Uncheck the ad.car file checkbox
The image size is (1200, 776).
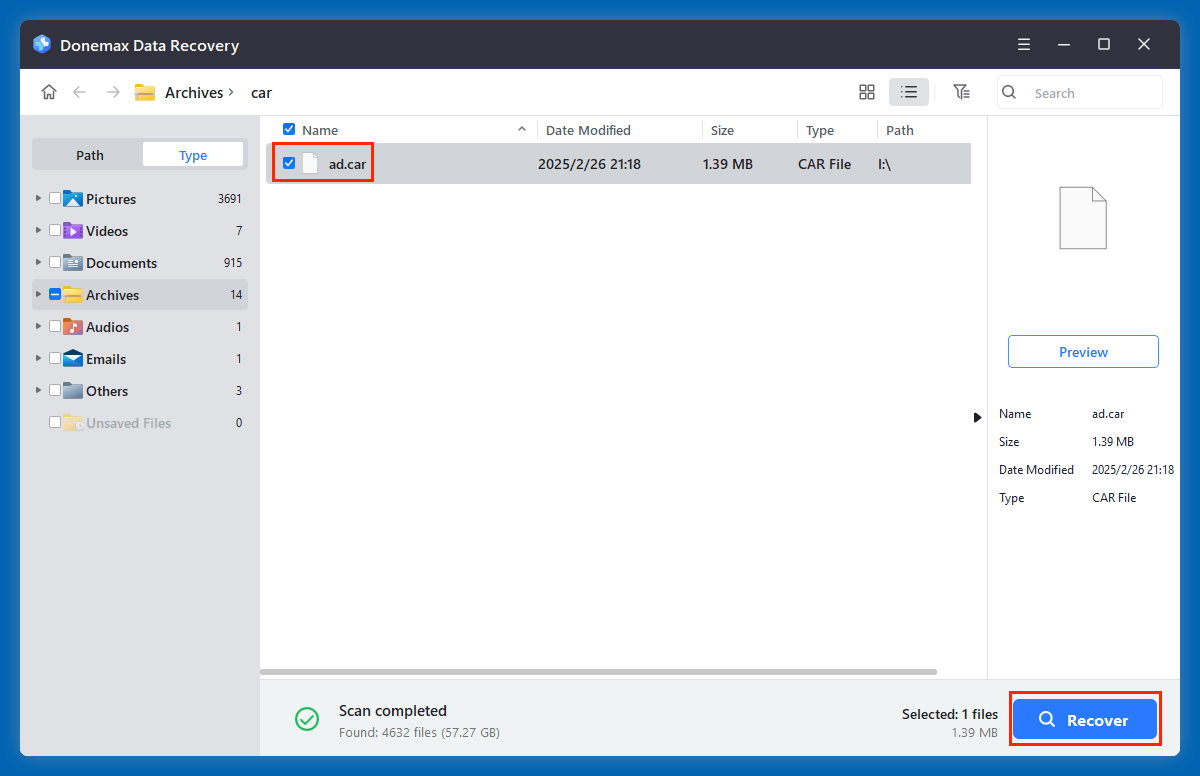289,163
